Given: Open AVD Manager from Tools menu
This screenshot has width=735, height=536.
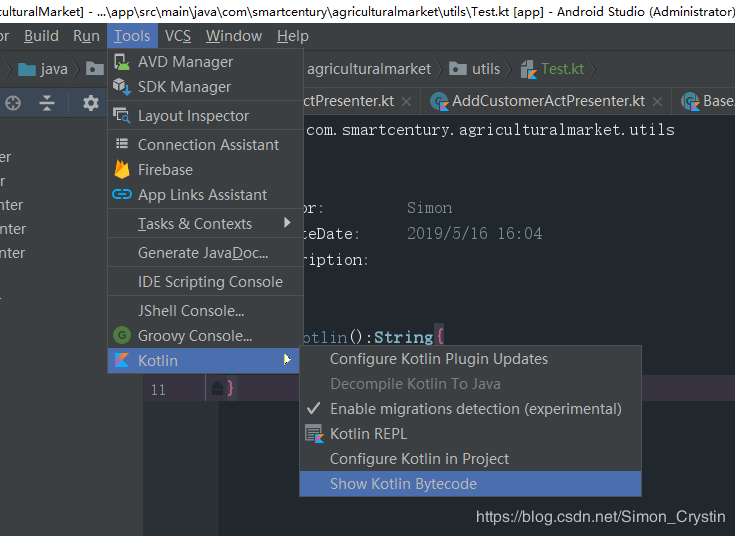Looking at the screenshot, I should point(205,62).
